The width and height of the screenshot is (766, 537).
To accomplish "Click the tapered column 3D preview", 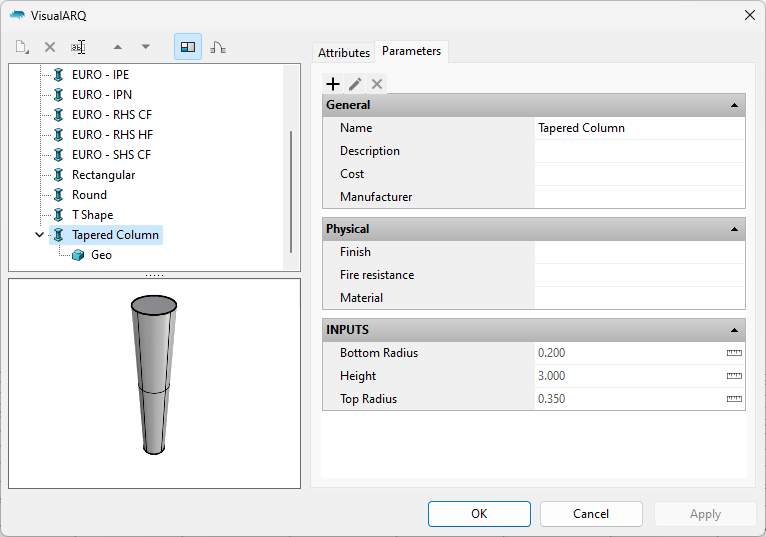I will tap(154, 375).
